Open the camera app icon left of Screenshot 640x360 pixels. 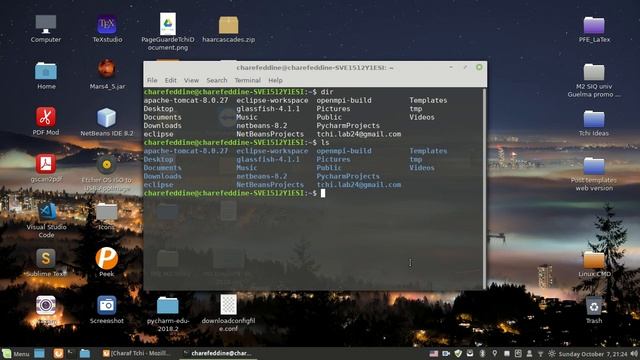pyautogui.click(x=46, y=305)
